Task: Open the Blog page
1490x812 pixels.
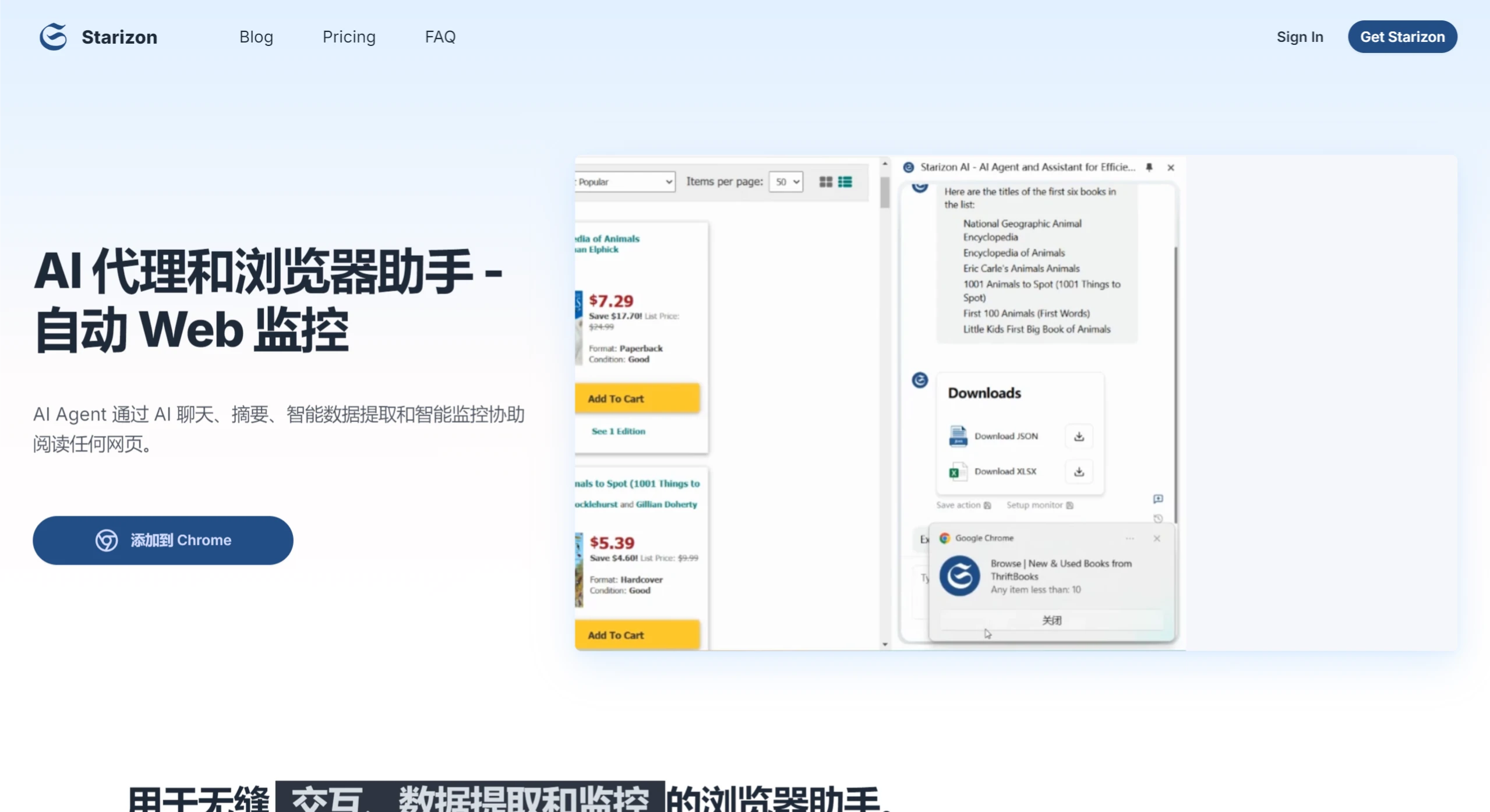Action: click(256, 36)
